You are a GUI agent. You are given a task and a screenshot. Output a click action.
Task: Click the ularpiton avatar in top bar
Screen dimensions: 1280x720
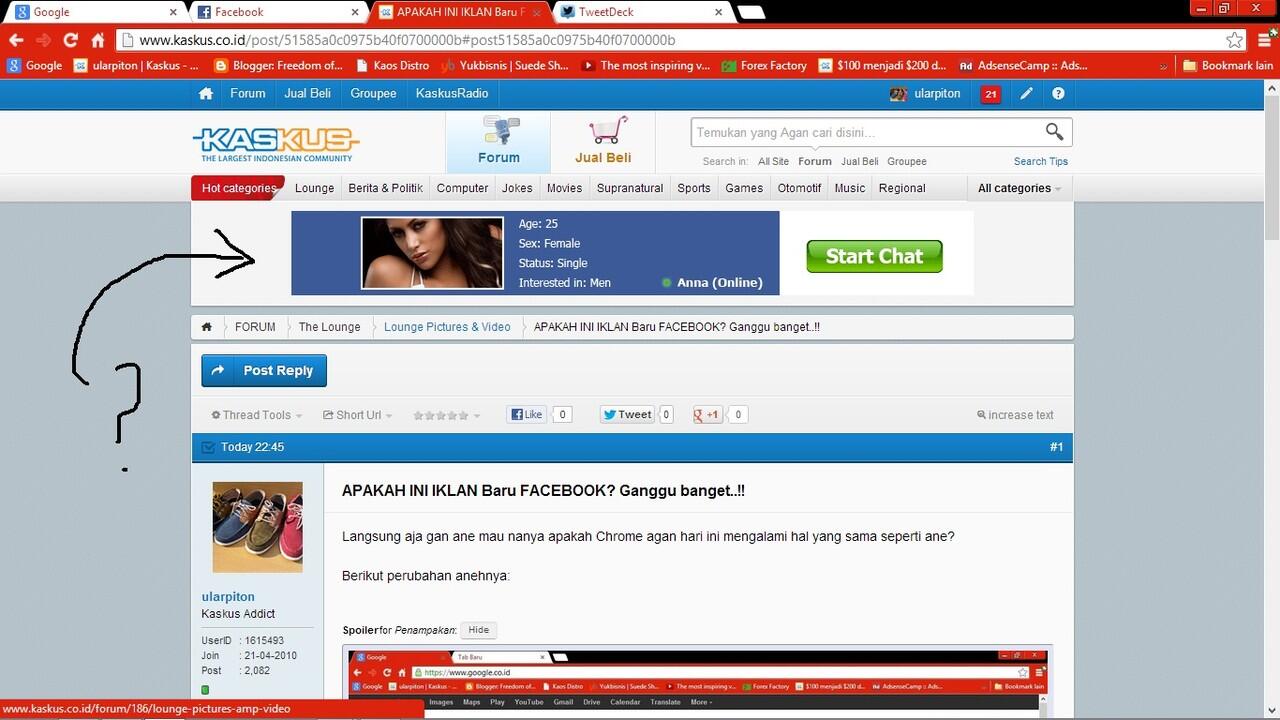point(898,94)
